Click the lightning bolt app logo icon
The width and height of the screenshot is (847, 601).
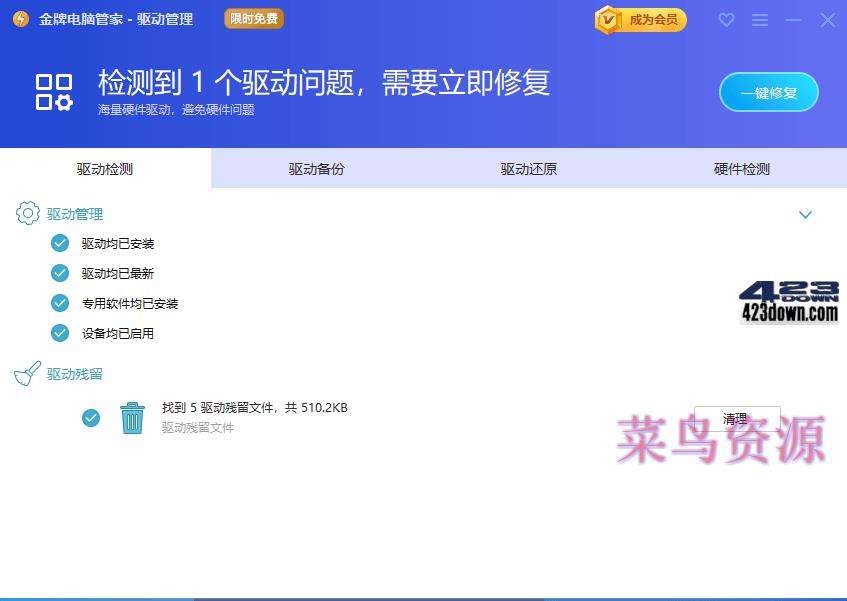[19, 19]
